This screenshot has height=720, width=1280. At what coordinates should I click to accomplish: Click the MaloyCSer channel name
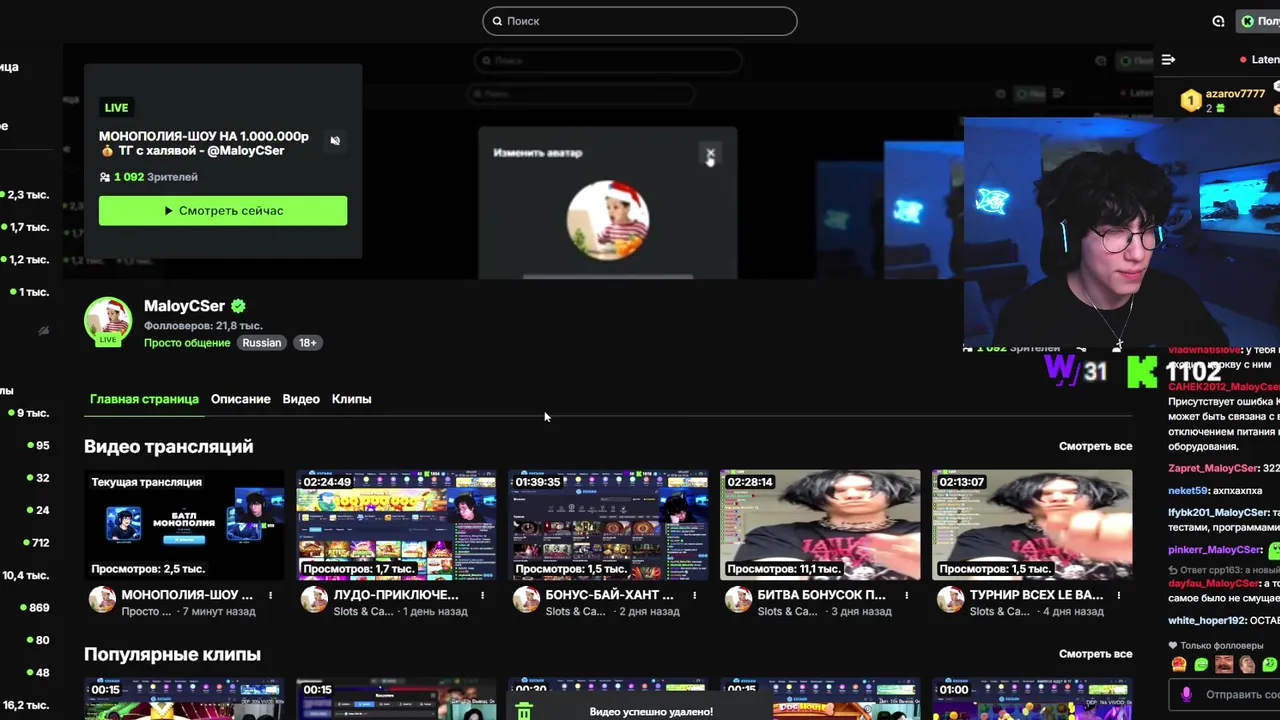coord(184,306)
